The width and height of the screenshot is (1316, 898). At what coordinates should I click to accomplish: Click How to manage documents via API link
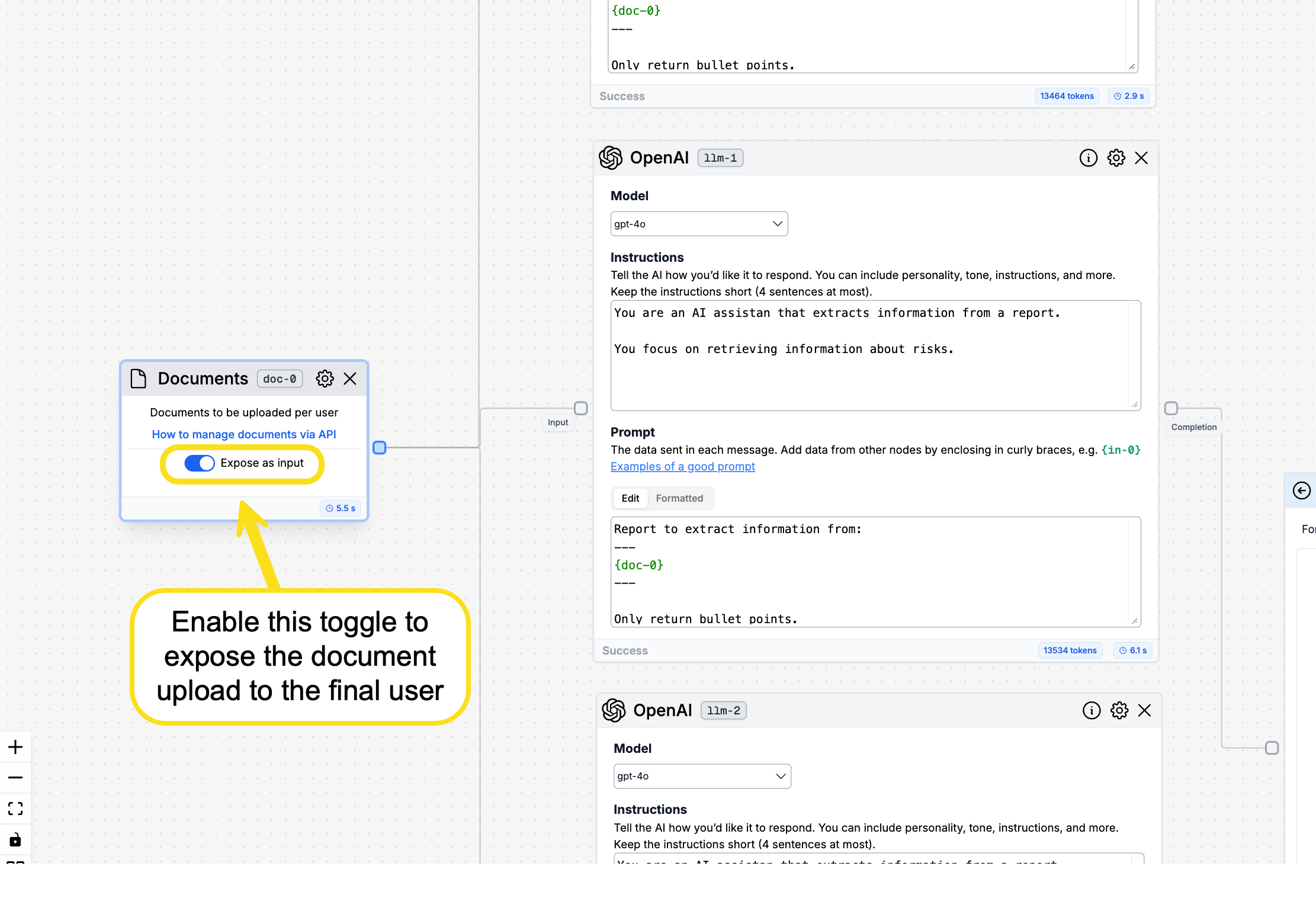pyautogui.click(x=243, y=432)
